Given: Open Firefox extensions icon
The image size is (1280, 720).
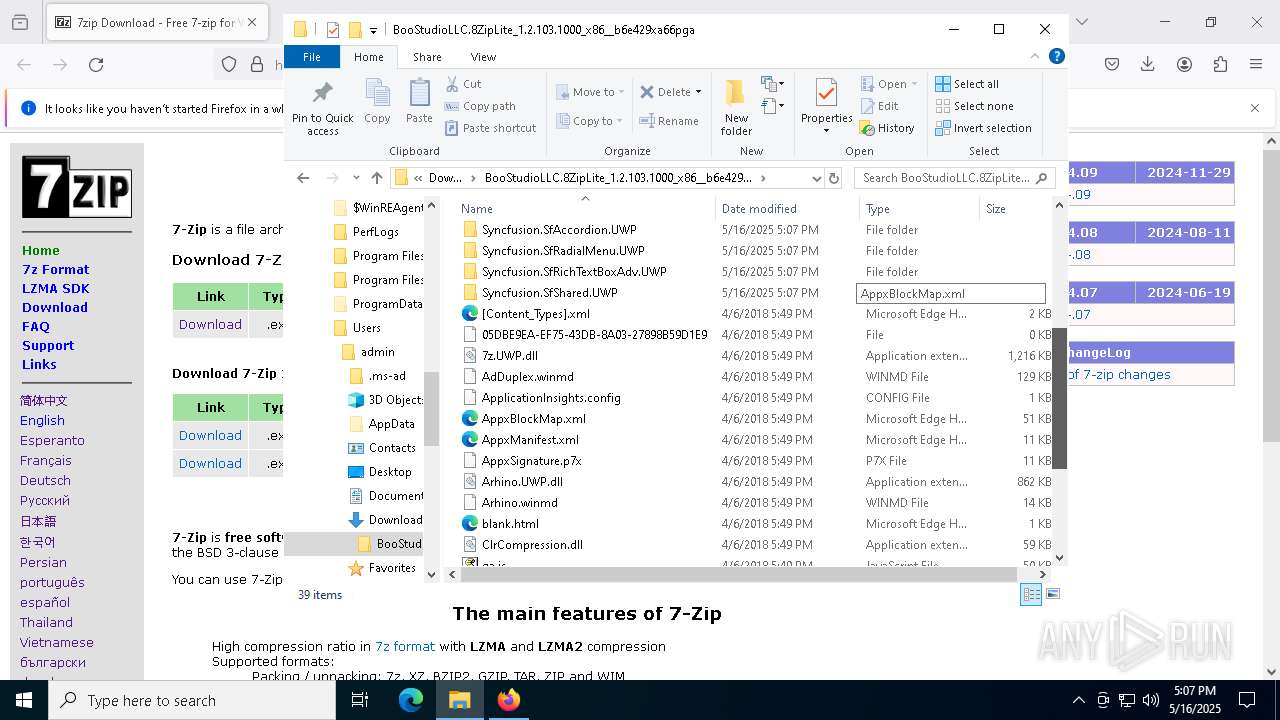Looking at the screenshot, I should pos(1220,65).
